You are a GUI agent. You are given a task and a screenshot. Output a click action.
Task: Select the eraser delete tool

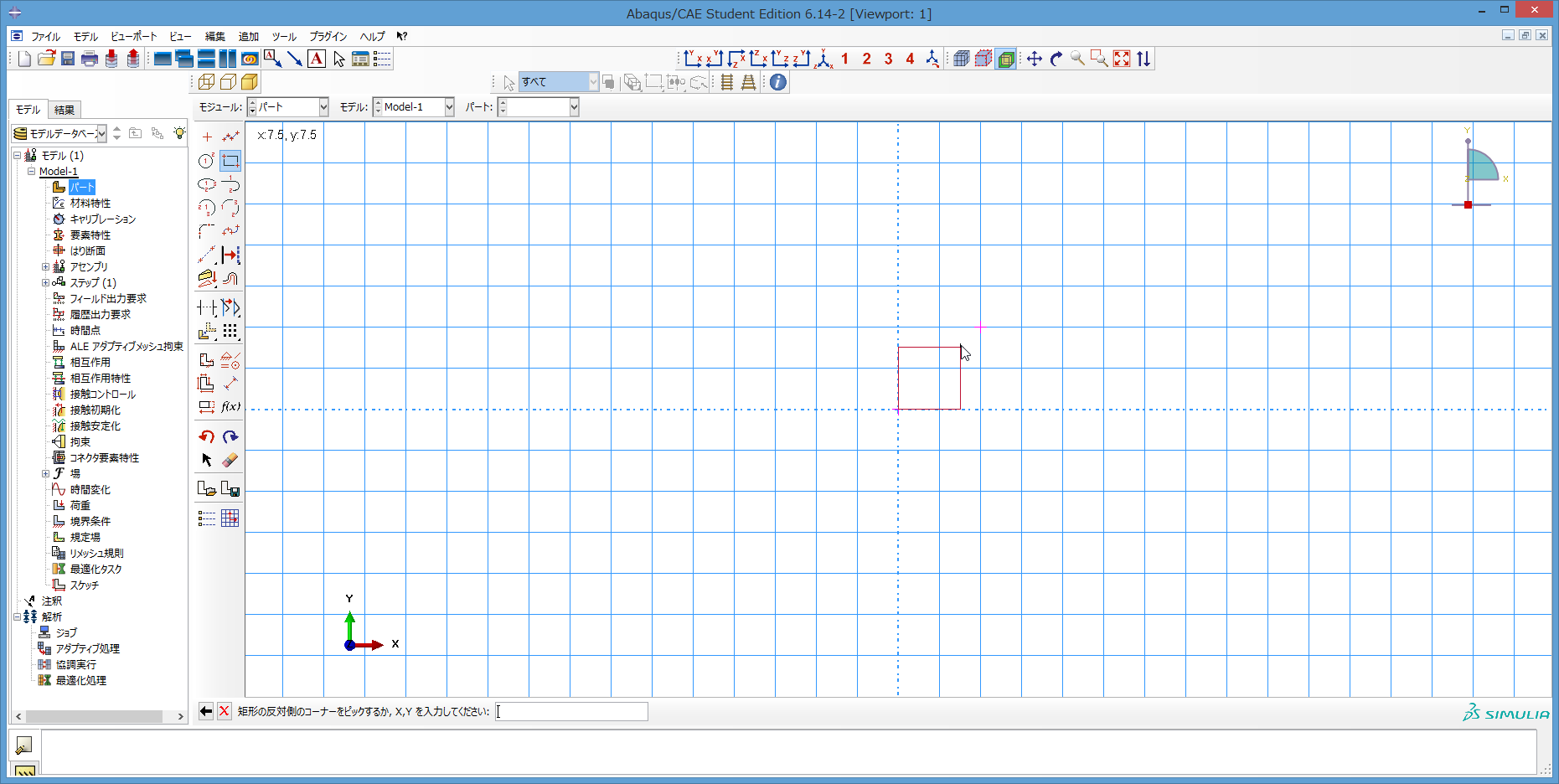(230, 460)
